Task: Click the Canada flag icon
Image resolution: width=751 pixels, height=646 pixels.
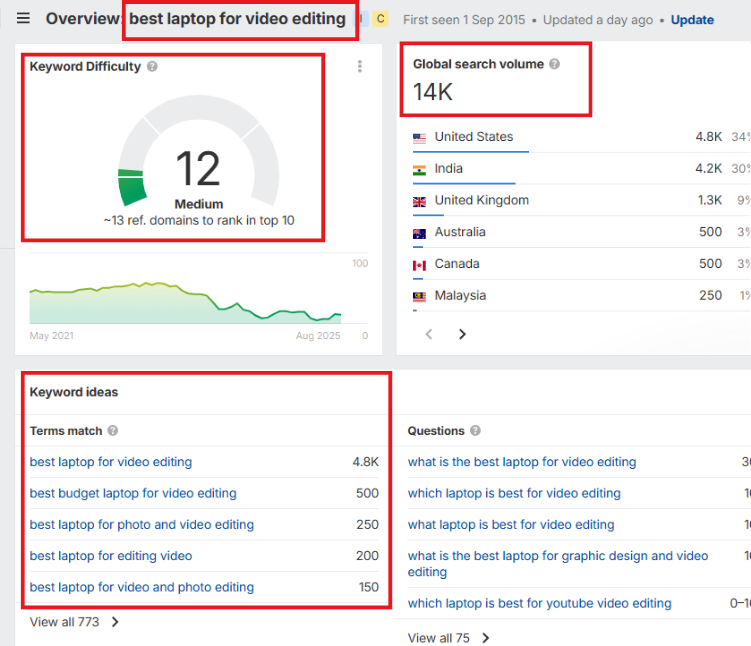Action: 419,265
